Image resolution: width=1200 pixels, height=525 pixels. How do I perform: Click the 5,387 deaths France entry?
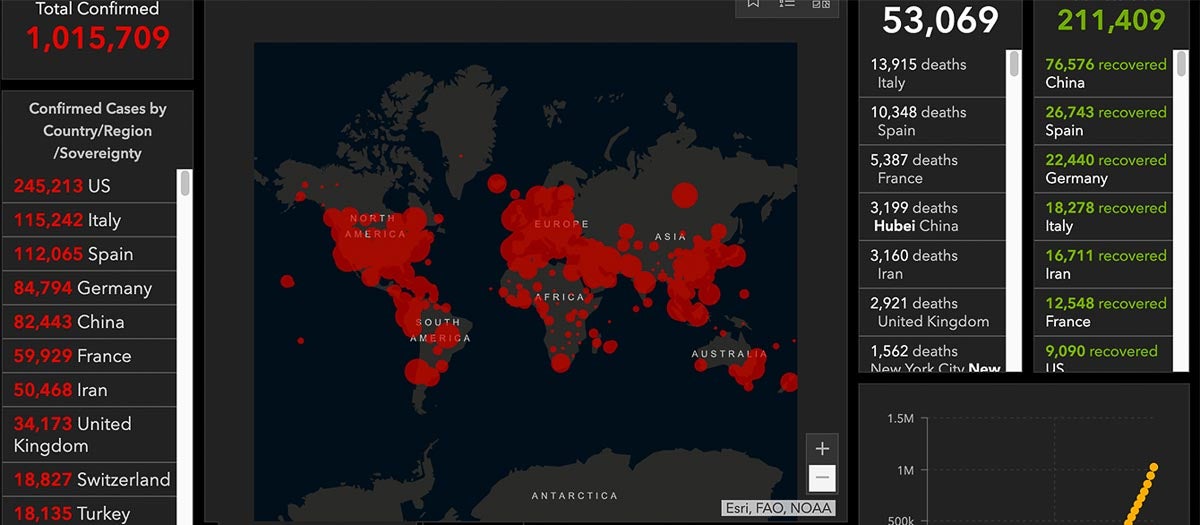pyautogui.click(x=932, y=169)
